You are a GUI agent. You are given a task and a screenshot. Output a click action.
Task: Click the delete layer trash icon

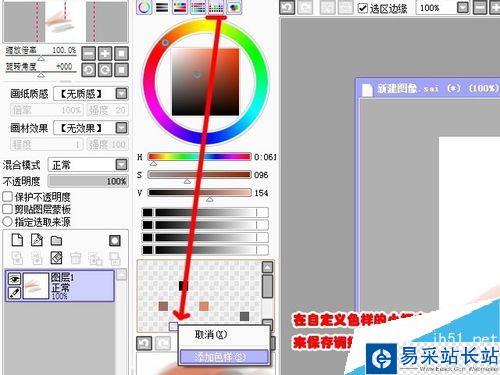76,258
